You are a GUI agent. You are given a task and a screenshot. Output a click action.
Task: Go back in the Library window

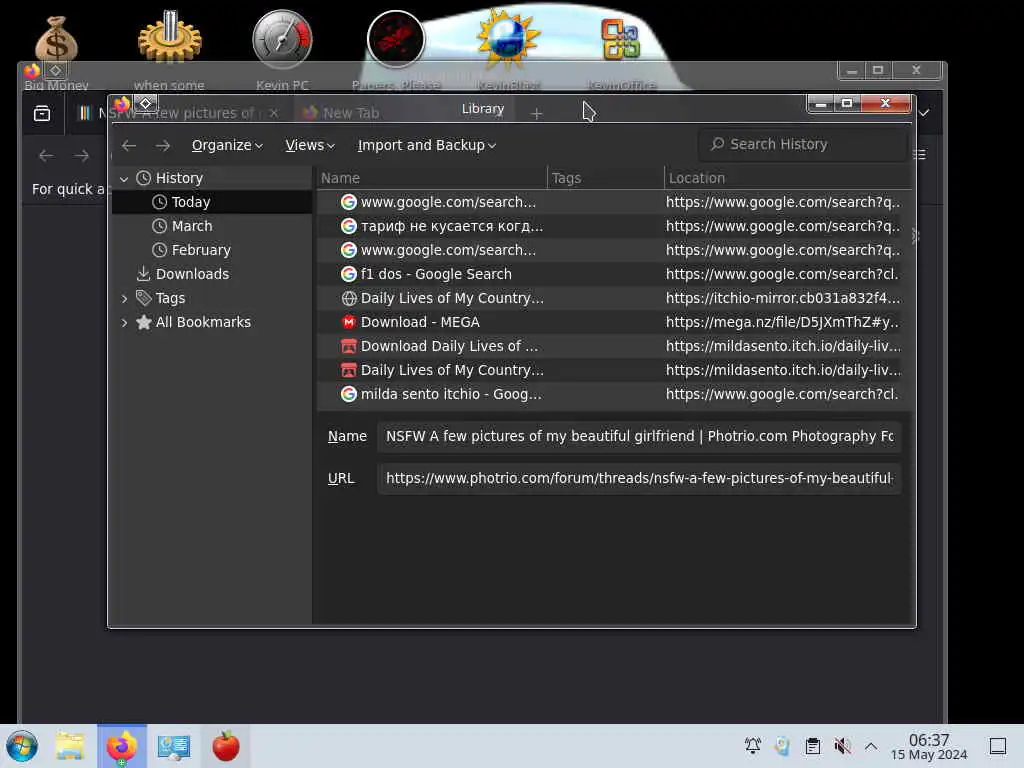click(129, 145)
